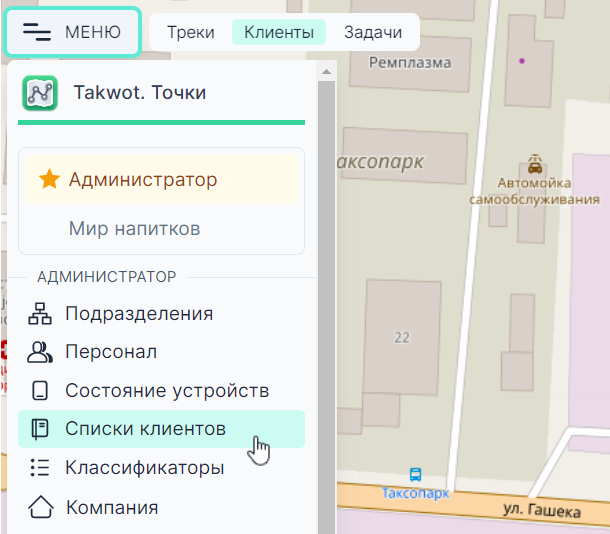The width and height of the screenshot is (610, 534).
Task: Open the Персонал menu item
Action: point(161,352)
